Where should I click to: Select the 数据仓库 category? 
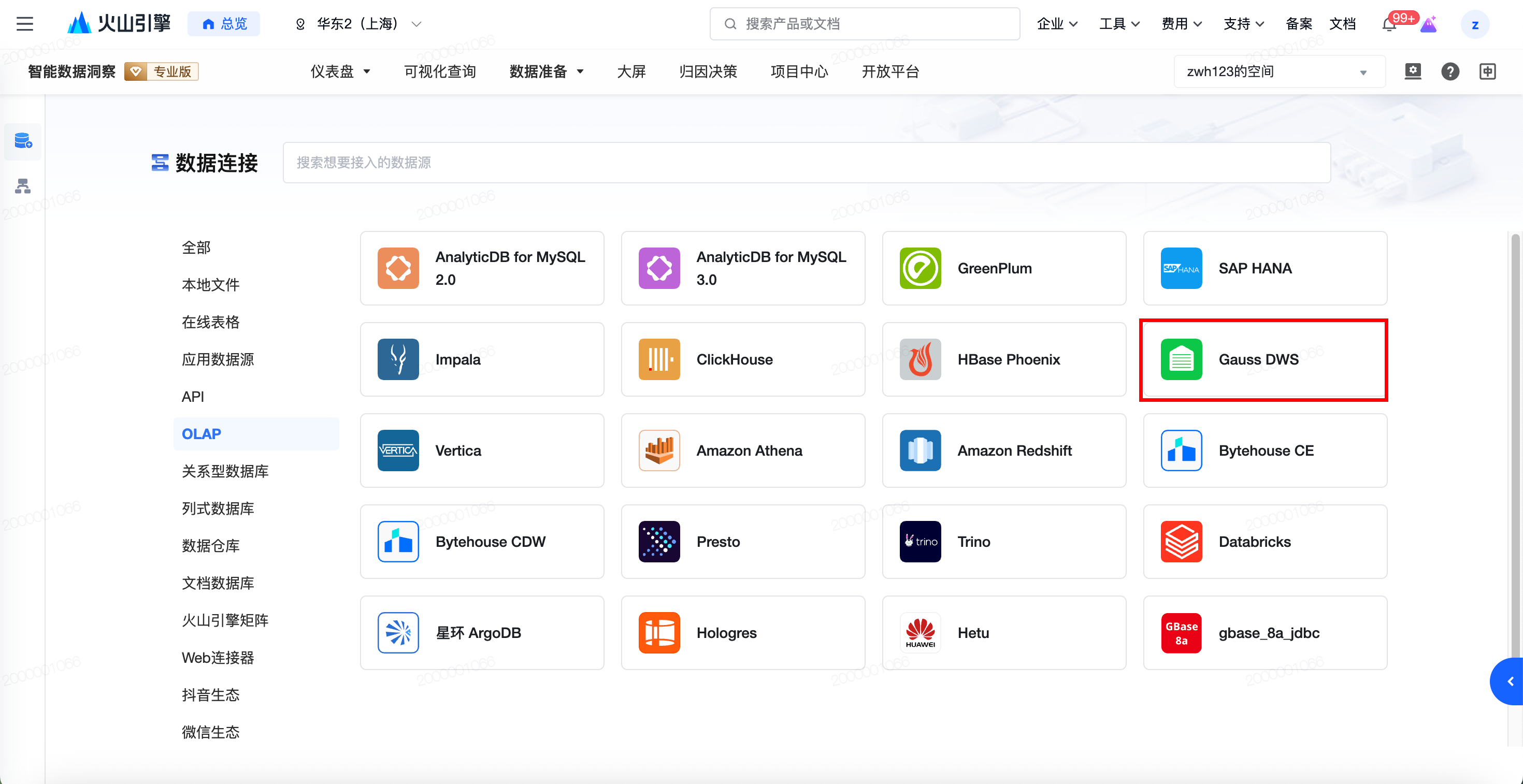coord(210,545)
